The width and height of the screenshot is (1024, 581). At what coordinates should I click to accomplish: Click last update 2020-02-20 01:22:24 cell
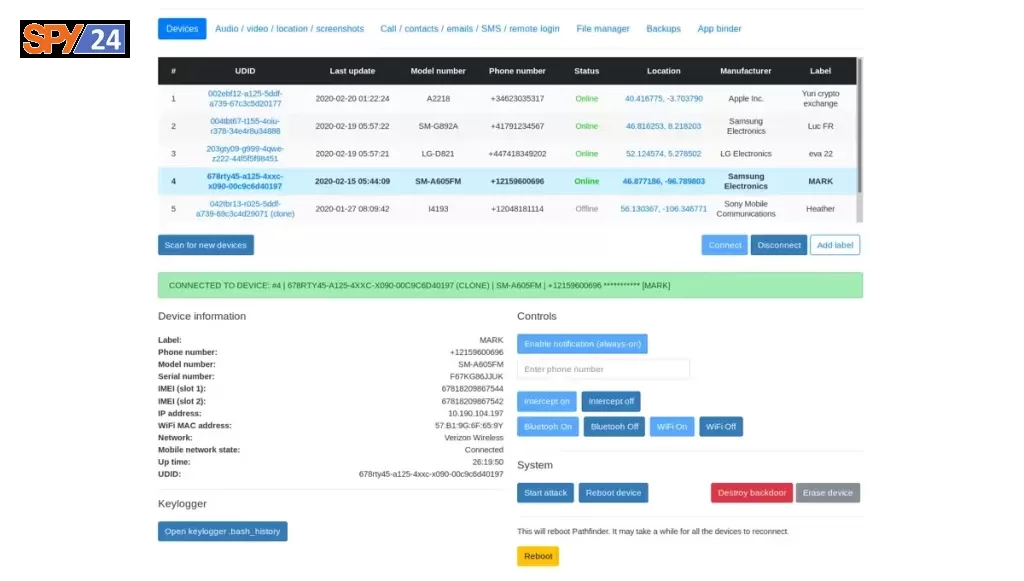click(352, 99)
